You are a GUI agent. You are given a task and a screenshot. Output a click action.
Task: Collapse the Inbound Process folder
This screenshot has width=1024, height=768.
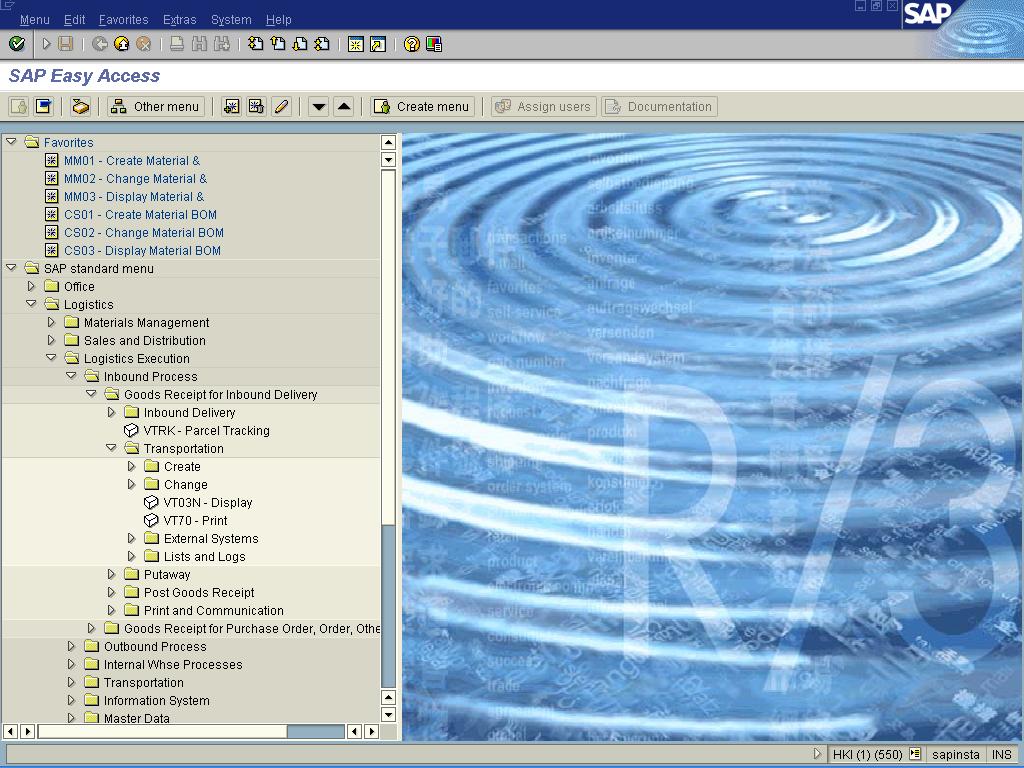[x=71, y=377]
